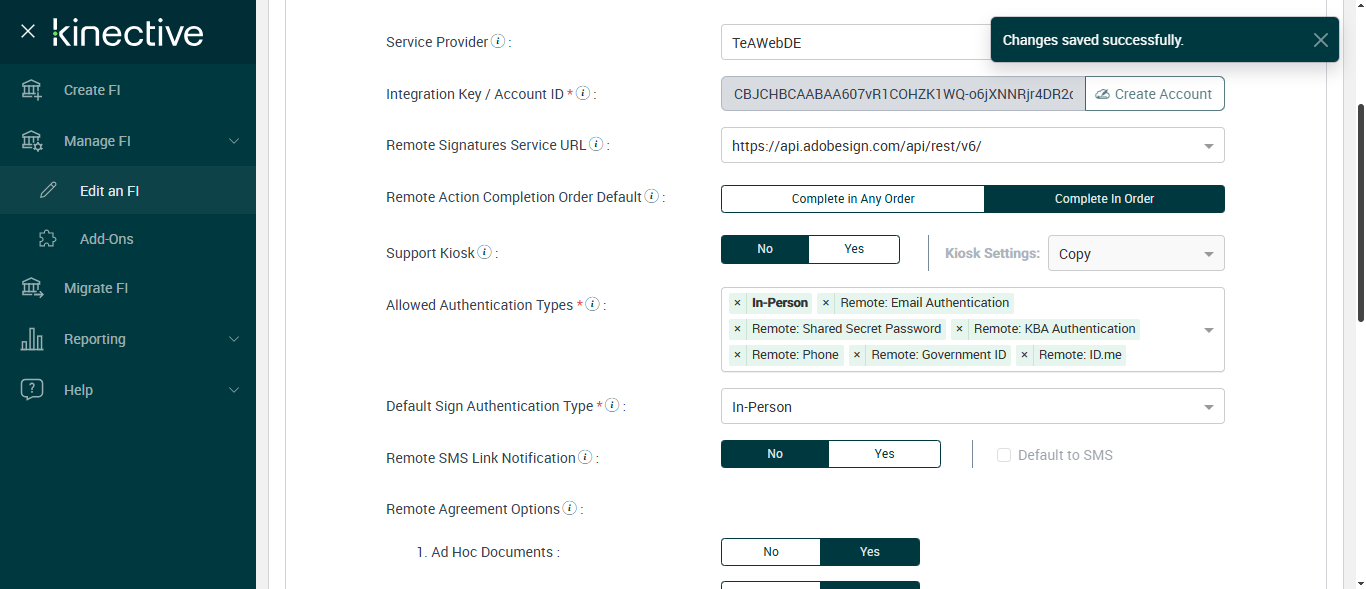Open the Migrate FI menu item
Image resolution: width=1366 pixels, height=589 pixels.
click(x=96, y=288)
